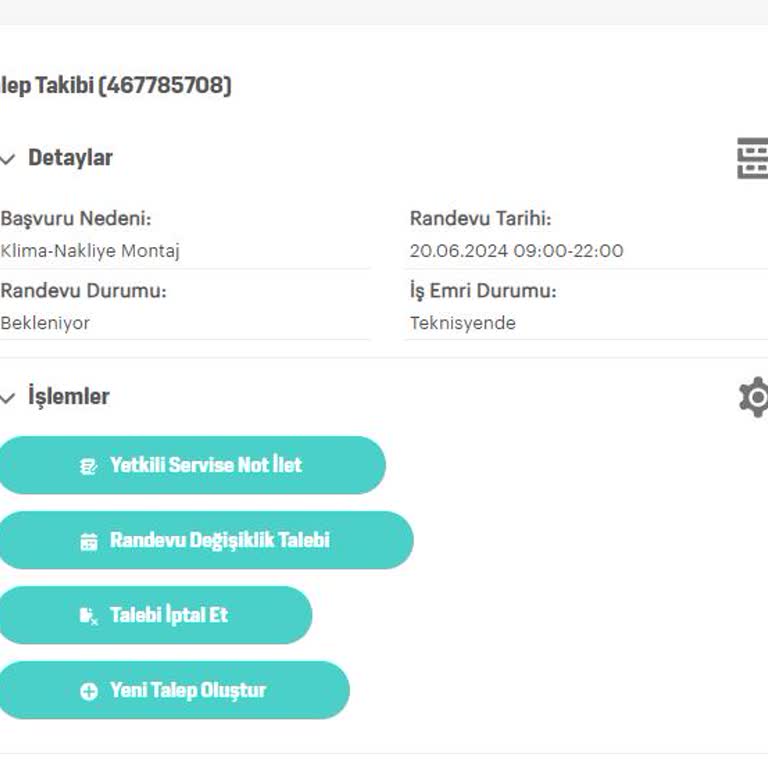
Task: Click the Teknisyende work order status
Action: coord(462,323)
